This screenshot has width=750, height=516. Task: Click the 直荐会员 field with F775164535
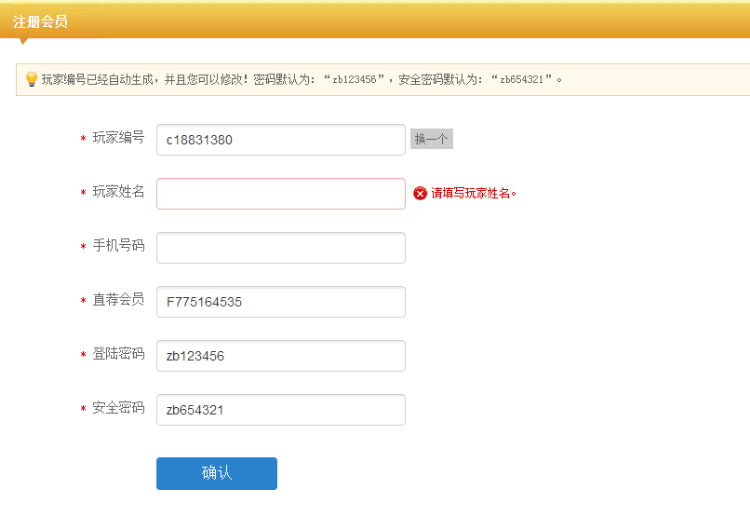[x=281, y=302]
